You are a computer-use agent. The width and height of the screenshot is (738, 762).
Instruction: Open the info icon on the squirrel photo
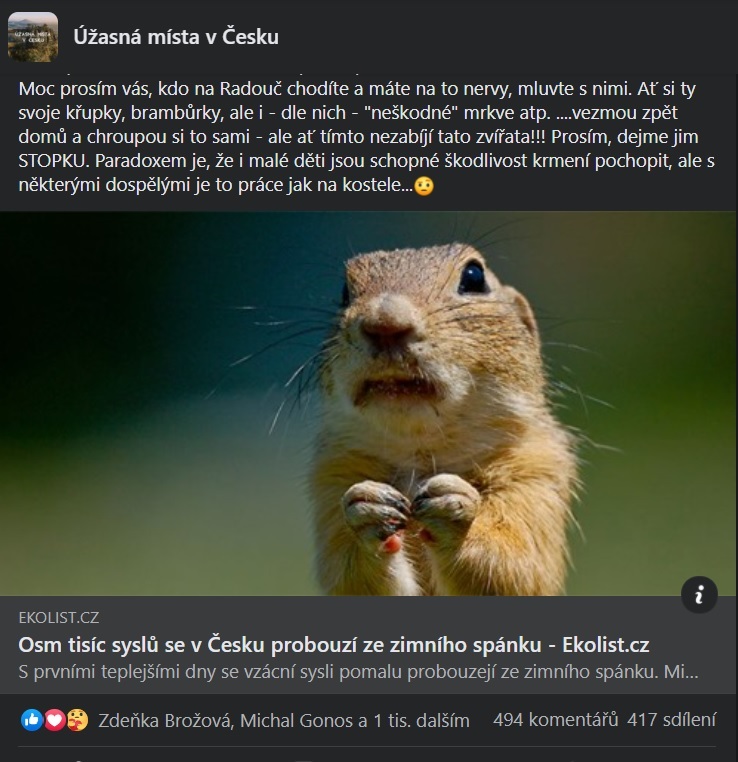click(699, 594)
